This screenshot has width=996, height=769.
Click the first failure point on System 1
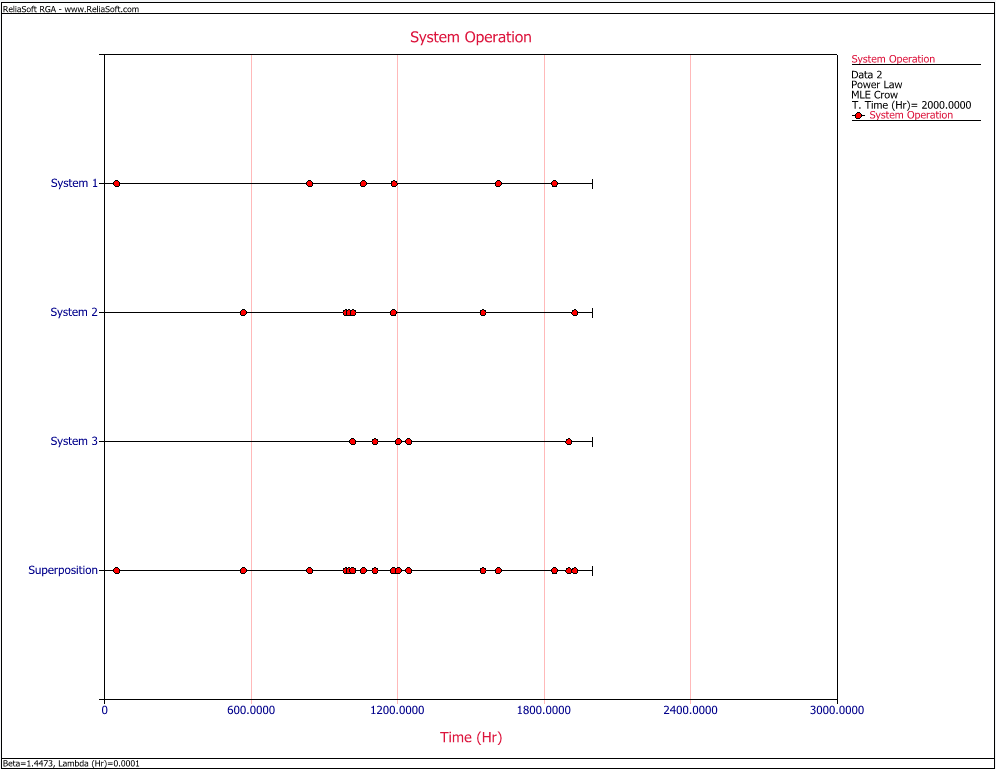pos(116,184)
